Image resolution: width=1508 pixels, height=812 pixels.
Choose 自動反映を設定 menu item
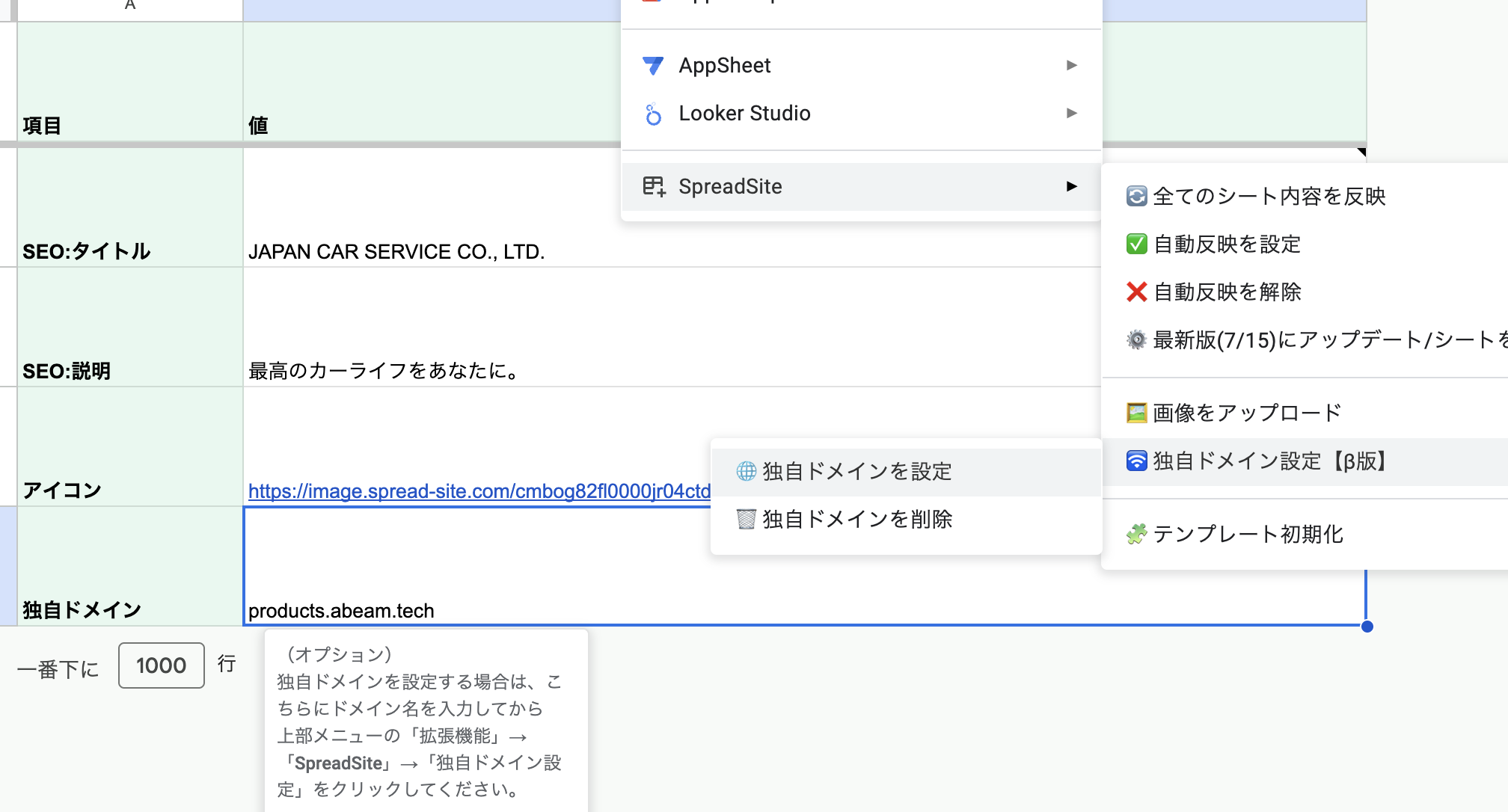[x=1305, y=244]
